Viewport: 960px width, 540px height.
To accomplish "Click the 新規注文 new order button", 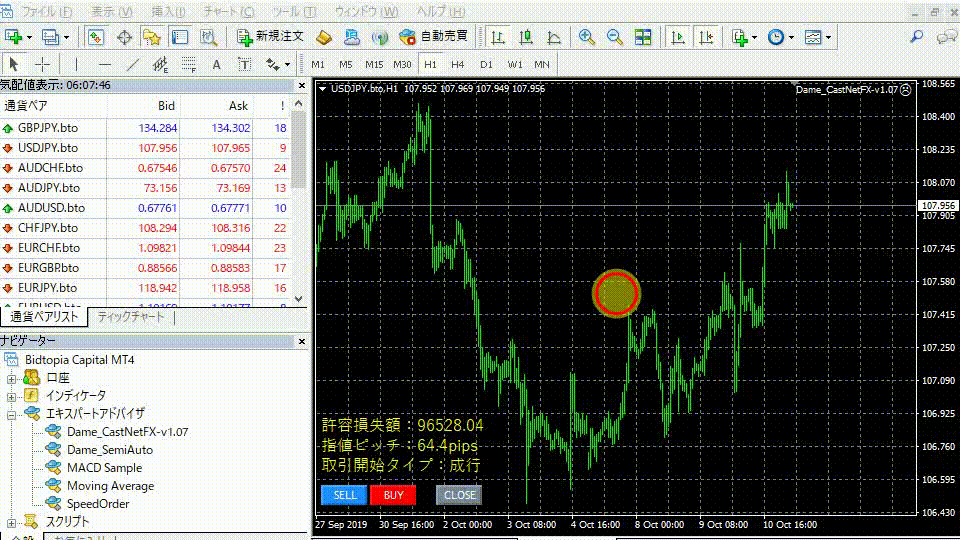I will point(270,37).
